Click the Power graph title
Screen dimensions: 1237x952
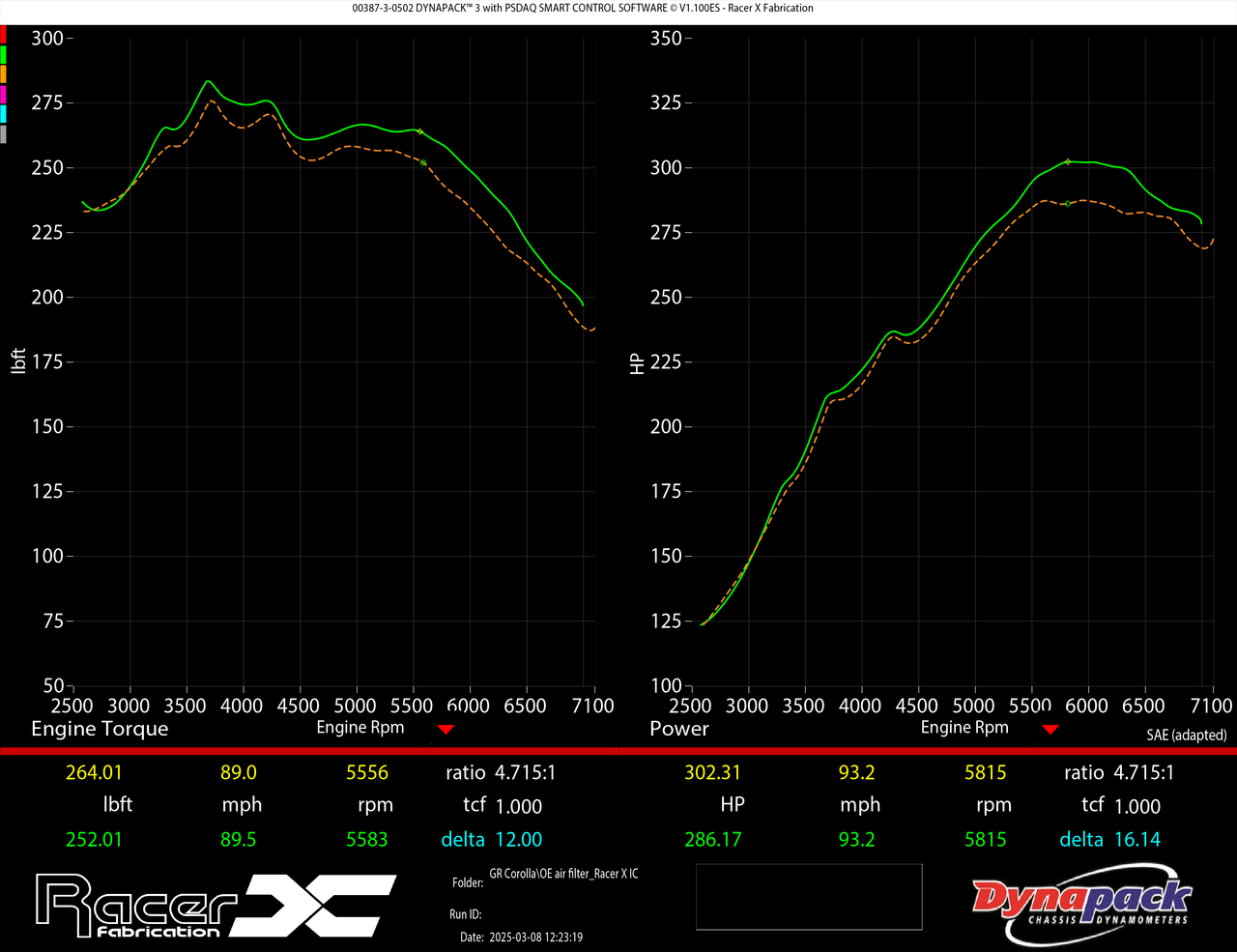tap(678, 730)
